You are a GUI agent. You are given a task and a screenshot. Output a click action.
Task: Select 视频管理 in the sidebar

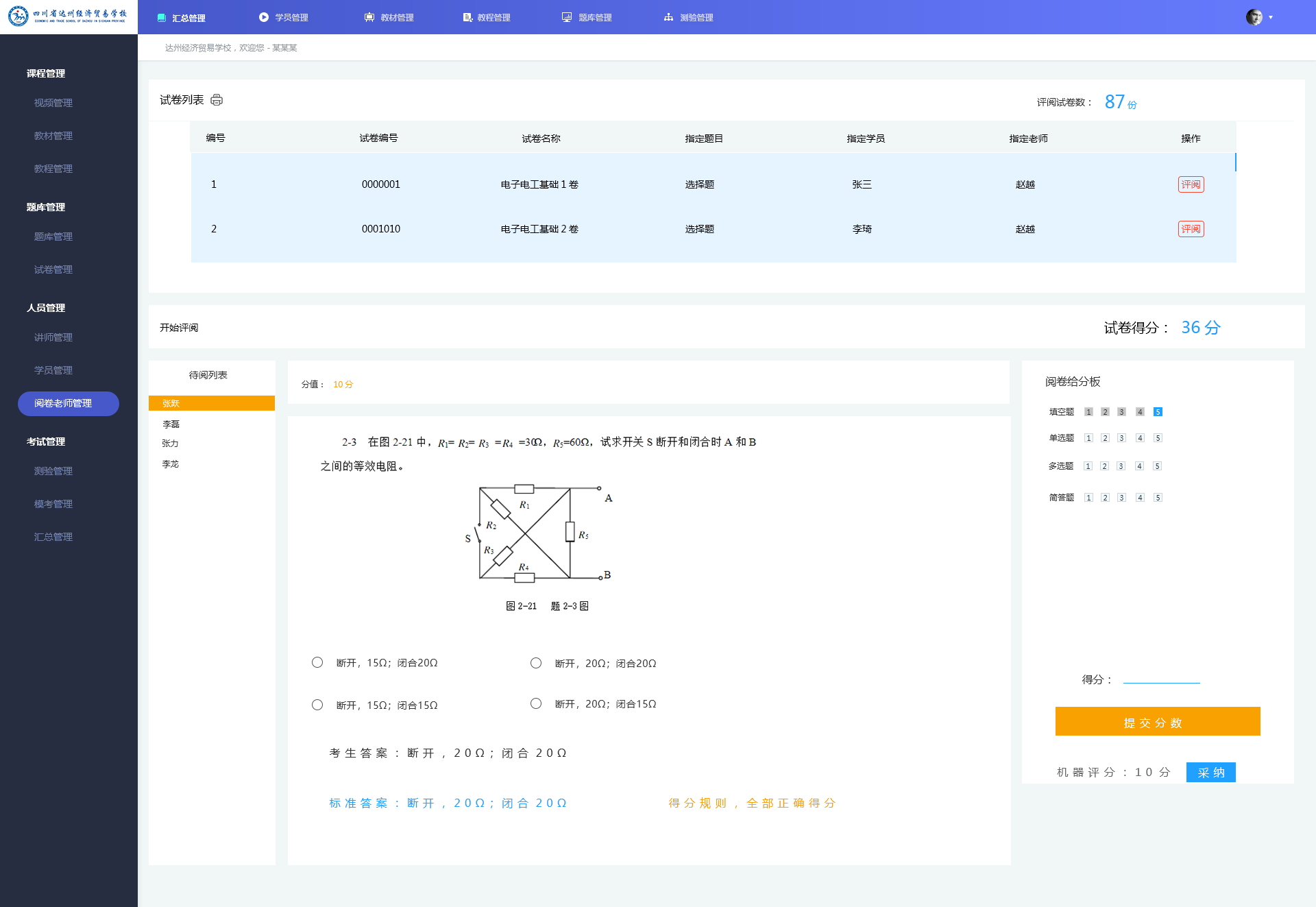53,103
